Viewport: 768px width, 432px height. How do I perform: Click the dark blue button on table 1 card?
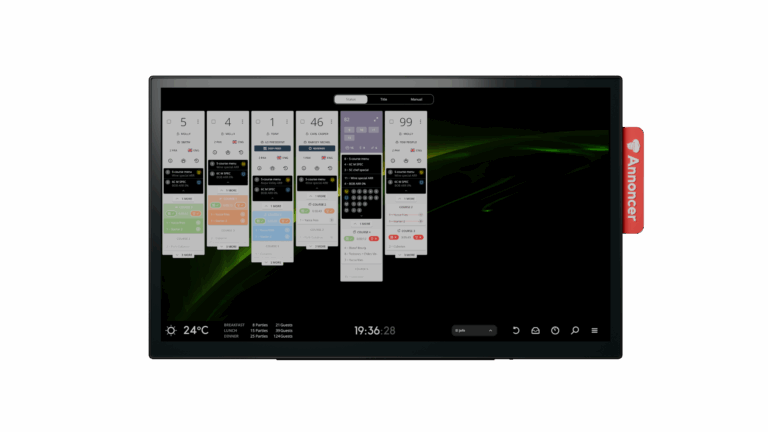pyautogui.click(x=272, y=148)
